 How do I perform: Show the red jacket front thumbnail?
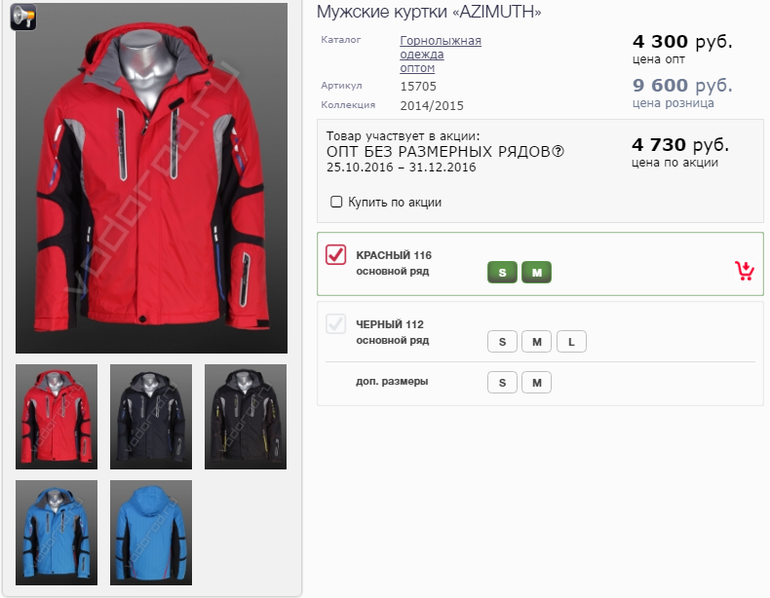[x=56, y=416]
